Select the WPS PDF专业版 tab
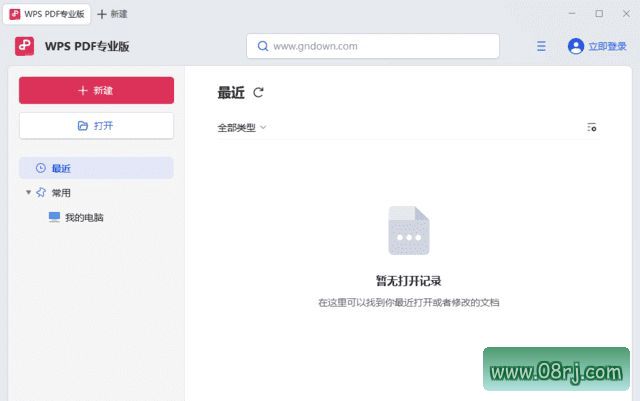The height and width of the screenshot is (401, 640). (47, 14)
